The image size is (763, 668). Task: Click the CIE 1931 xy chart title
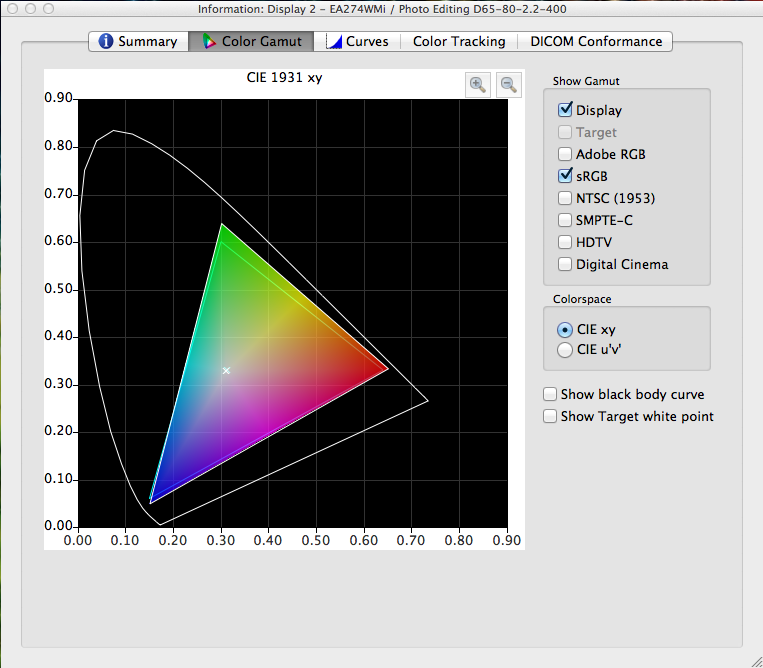pyautogui.click(x=284, y=78)
